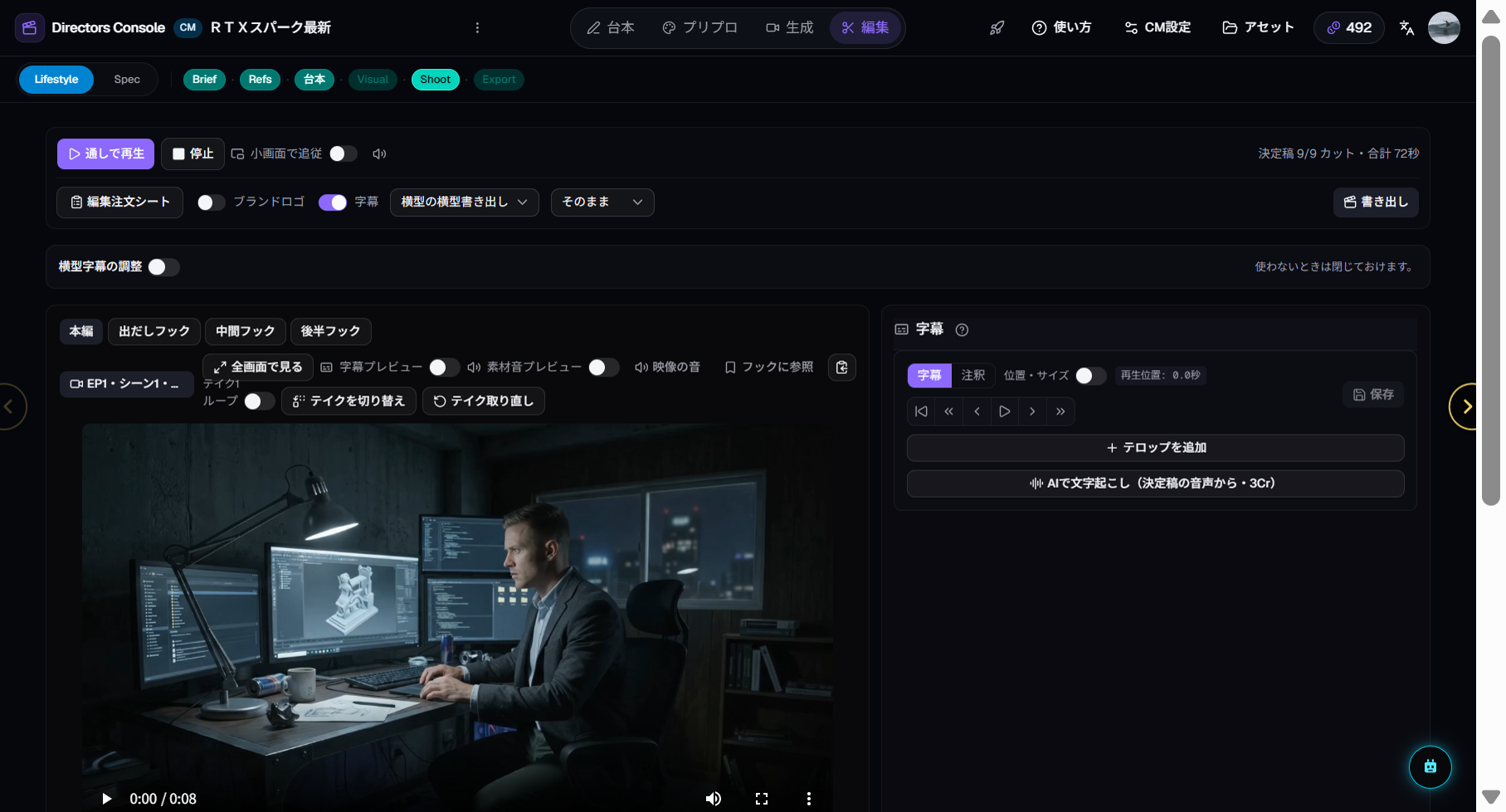Select 中間フック tab
Viewport: 1506px width, 812px height.
tap(246, 331)
